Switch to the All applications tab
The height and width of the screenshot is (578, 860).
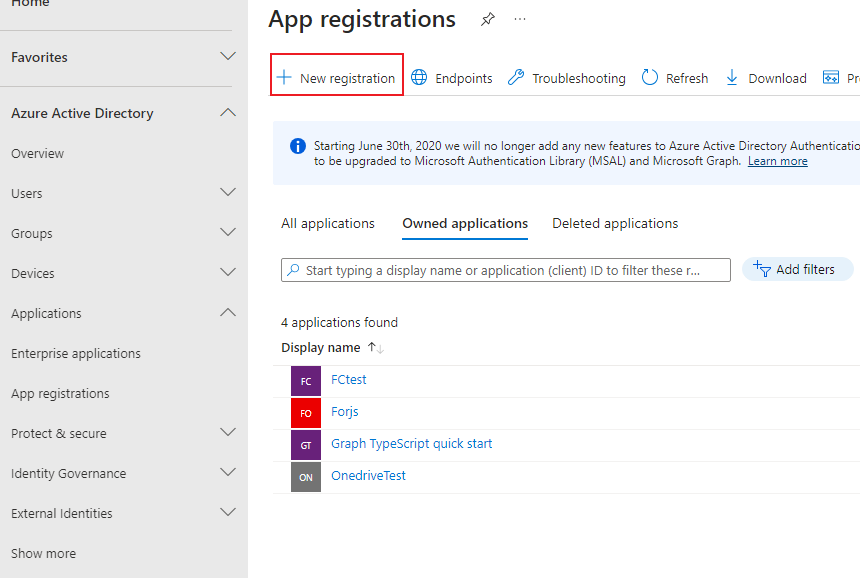click(328, 223)
